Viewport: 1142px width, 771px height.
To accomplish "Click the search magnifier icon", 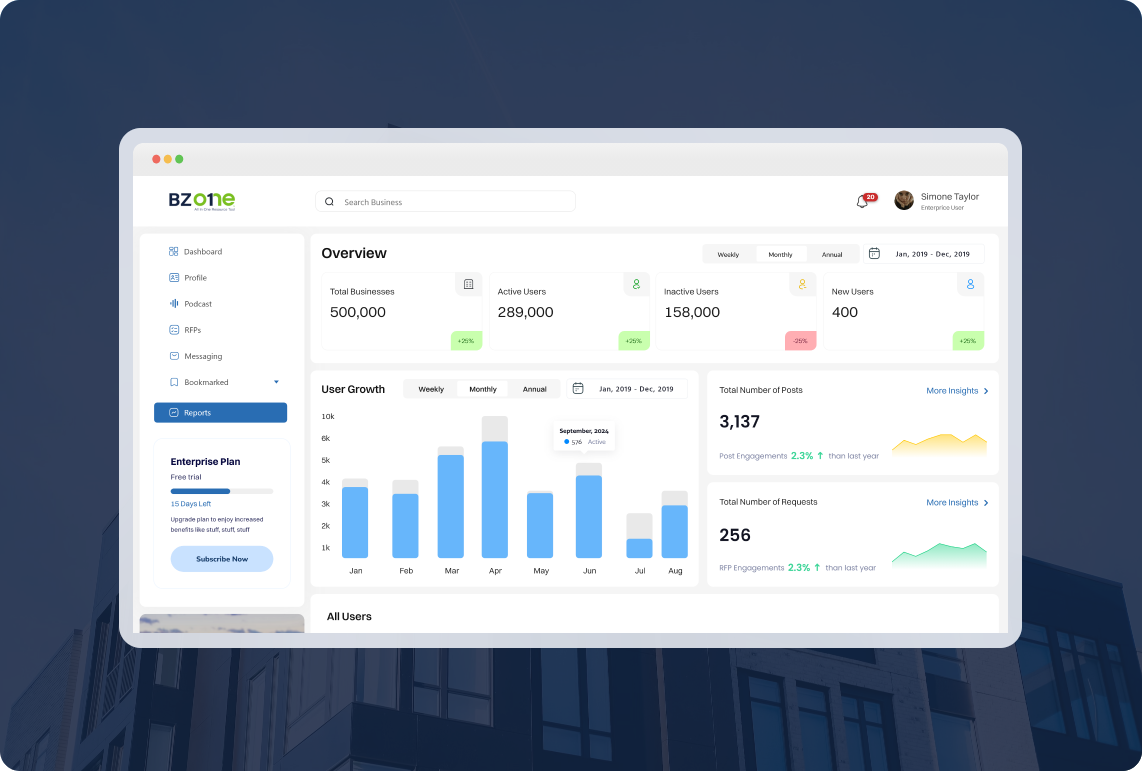I will [x=329, y=201].
